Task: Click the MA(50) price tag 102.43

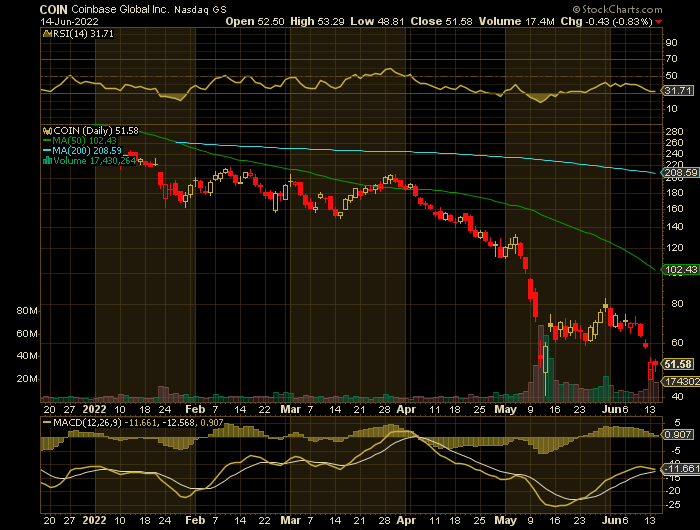Action: pos(679,270)
